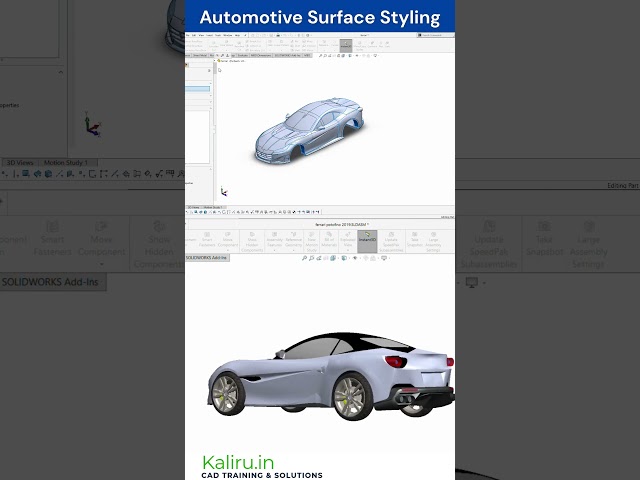Click Previous View icon above the rendered car

[318, 258]
